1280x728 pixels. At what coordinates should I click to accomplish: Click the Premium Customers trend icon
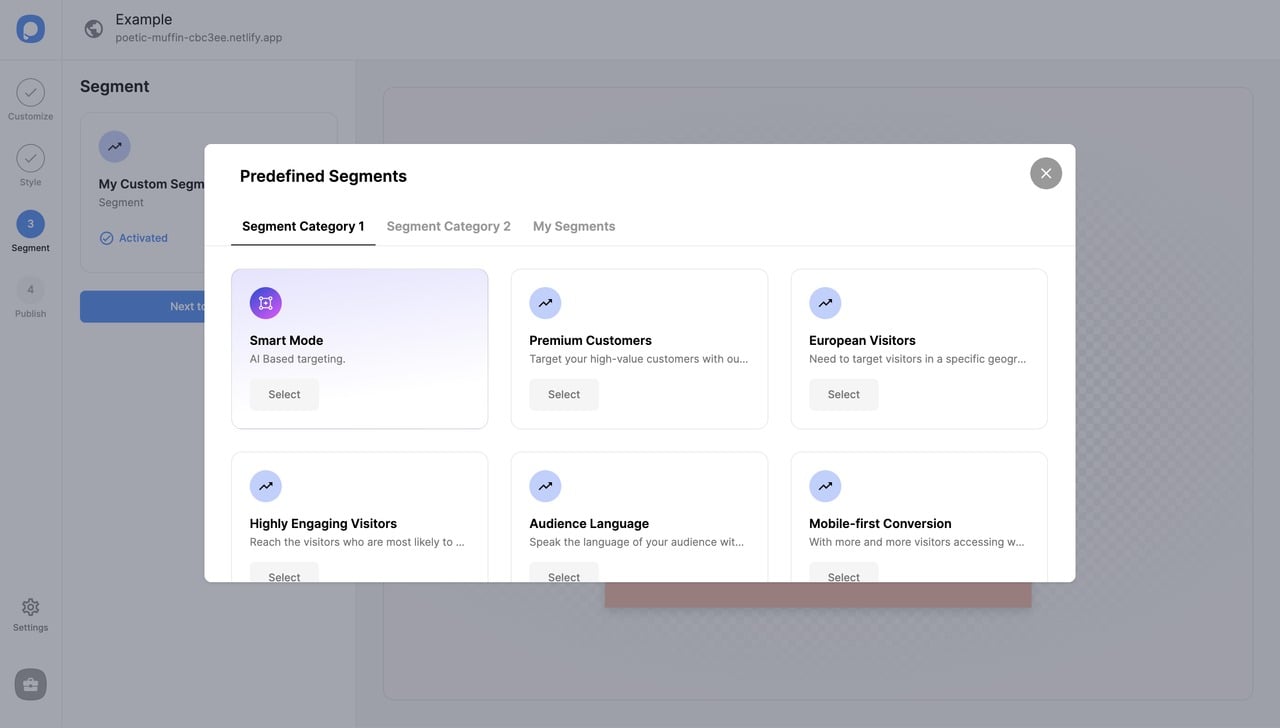pos(545,303)
